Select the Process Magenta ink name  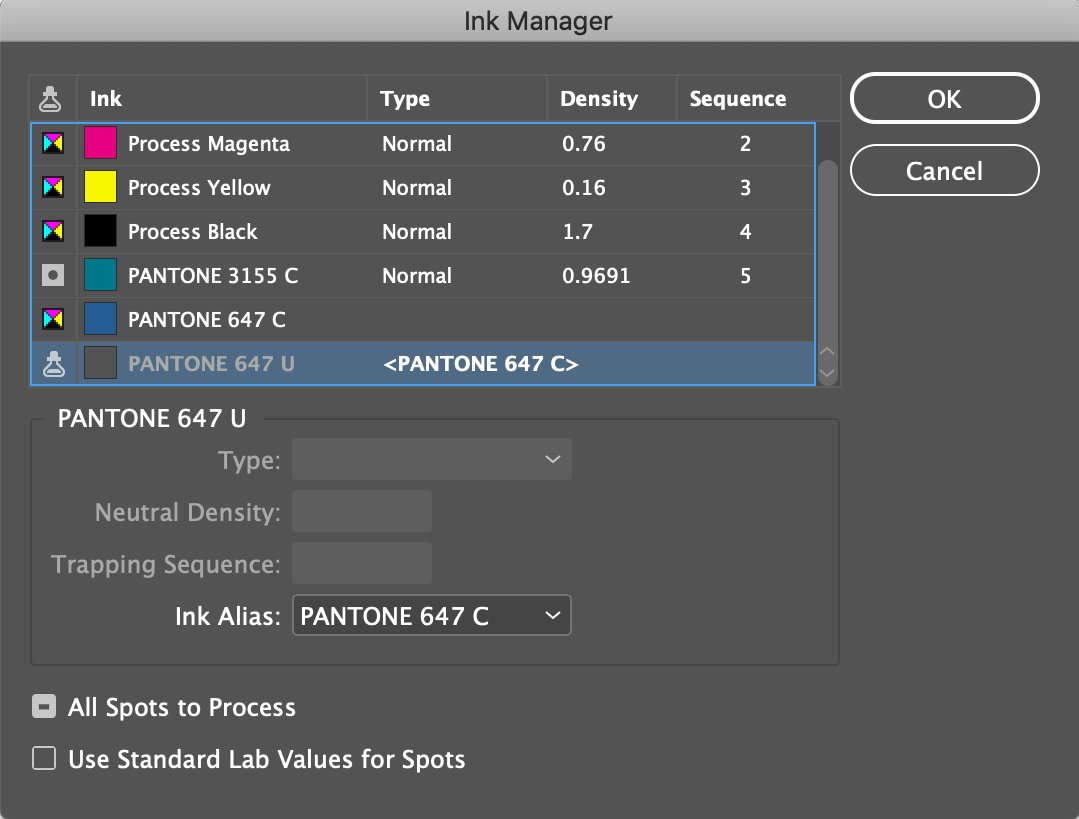(209, 144)
